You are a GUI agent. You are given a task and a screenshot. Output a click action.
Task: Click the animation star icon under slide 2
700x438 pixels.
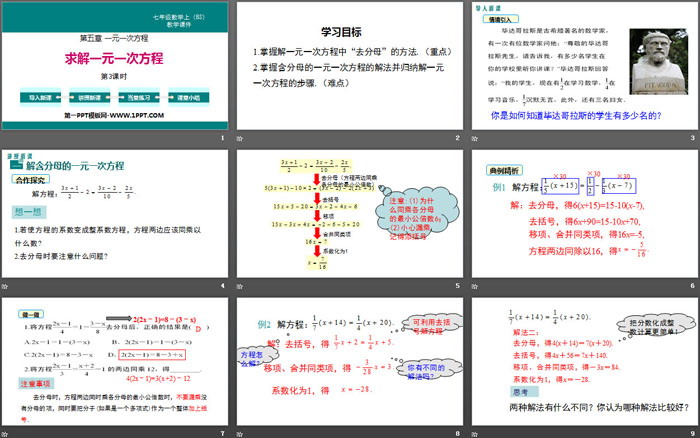240,138
